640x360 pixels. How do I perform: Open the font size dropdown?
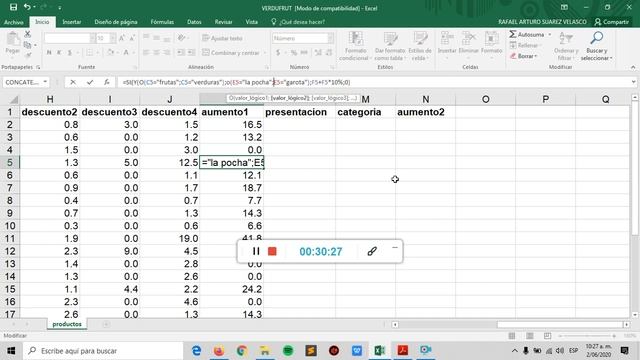113,38
